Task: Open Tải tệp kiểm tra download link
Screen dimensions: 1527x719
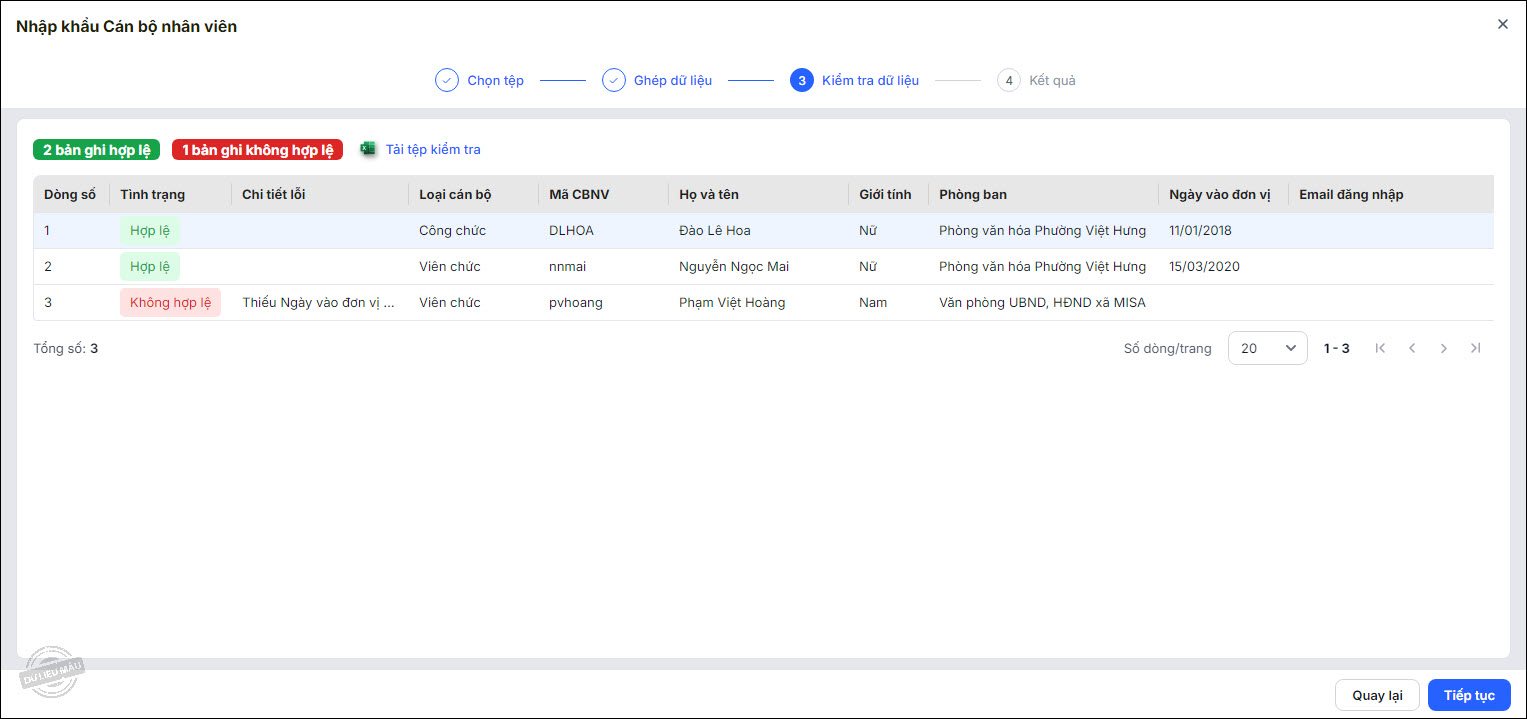Action: 433,150
